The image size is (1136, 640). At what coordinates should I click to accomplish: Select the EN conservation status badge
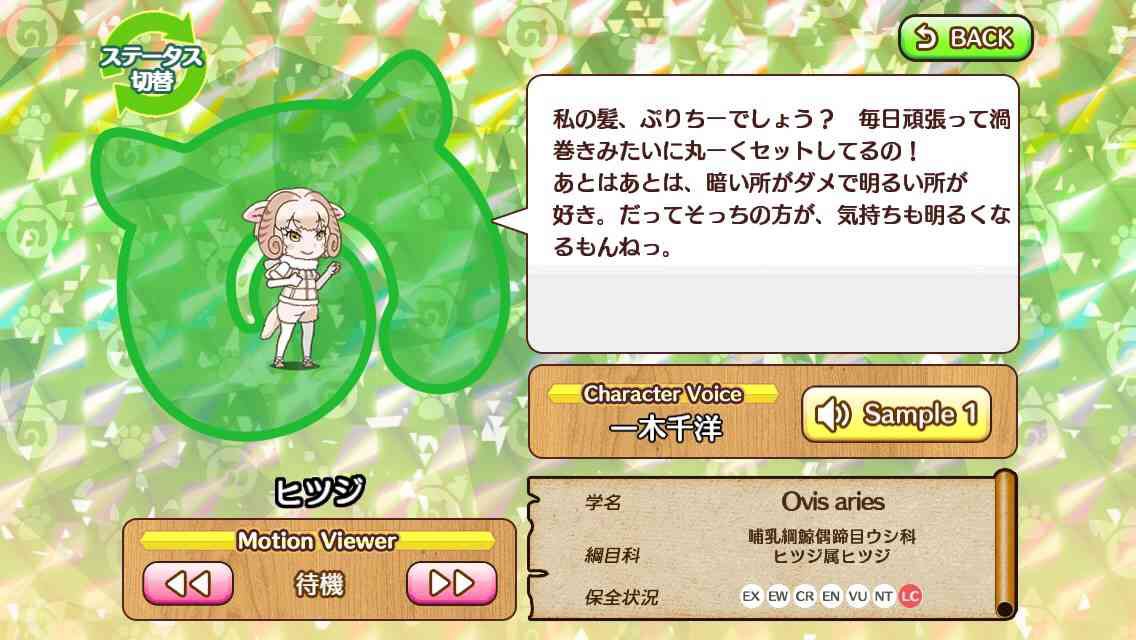[831, 597]
